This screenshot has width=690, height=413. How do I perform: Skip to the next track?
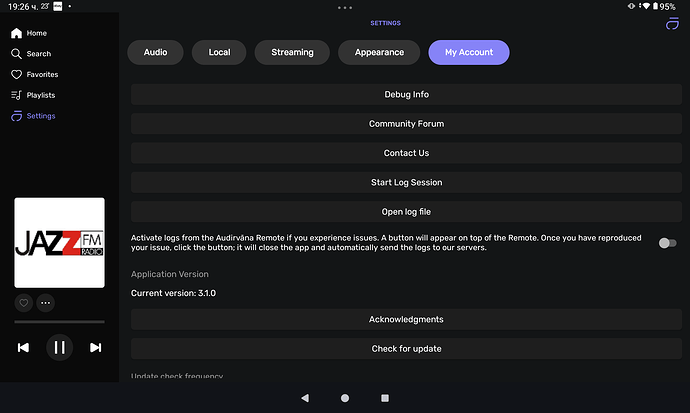(x=95, y=347)
